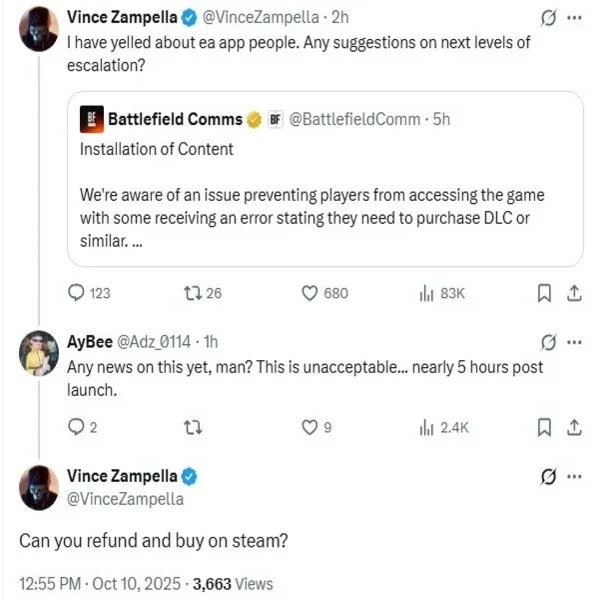600x600 pixels.
Task: Open more options on top tweet
Action: [573, 17]
